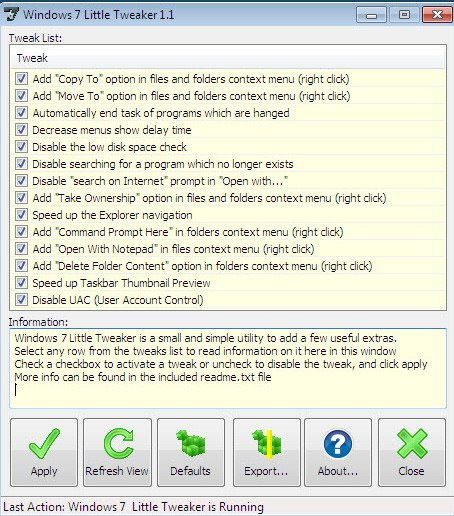
Task: Click the green checkmark Apply icon
Action: point(44,444)
